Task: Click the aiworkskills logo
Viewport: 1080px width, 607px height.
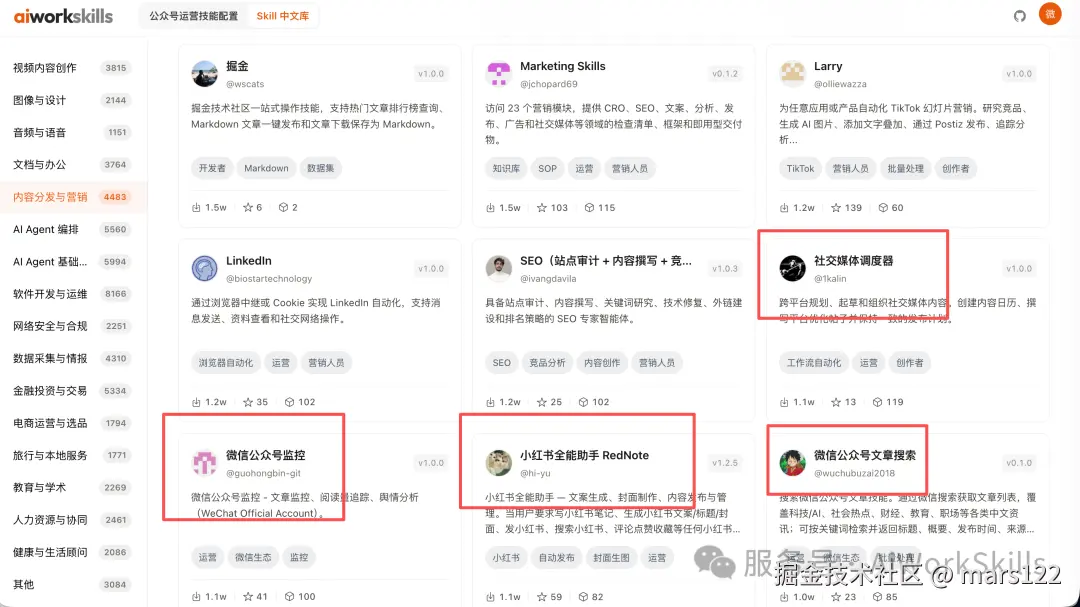Action: click(x=63, y=16)
